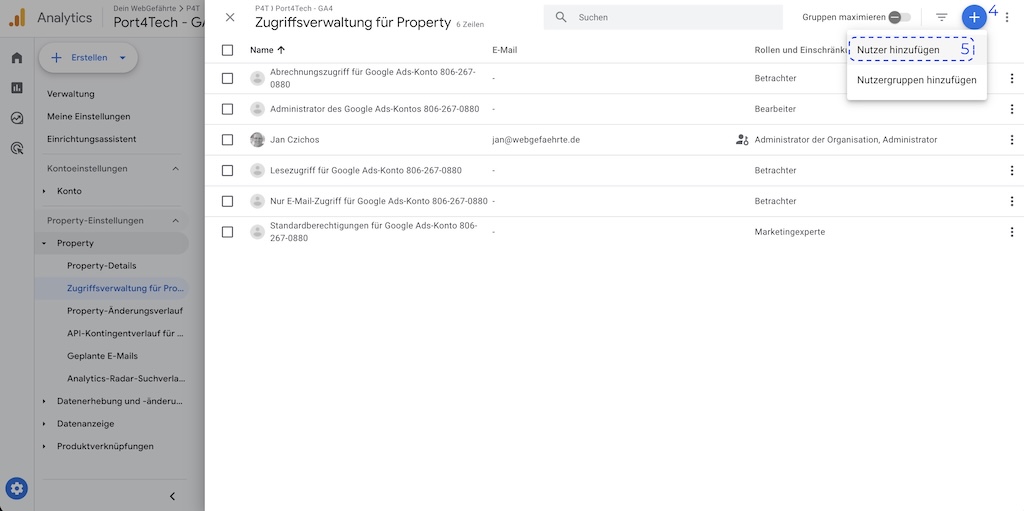Click the magnifier search icon
This screenshot has height=511, width=1024.
[561, 17]
